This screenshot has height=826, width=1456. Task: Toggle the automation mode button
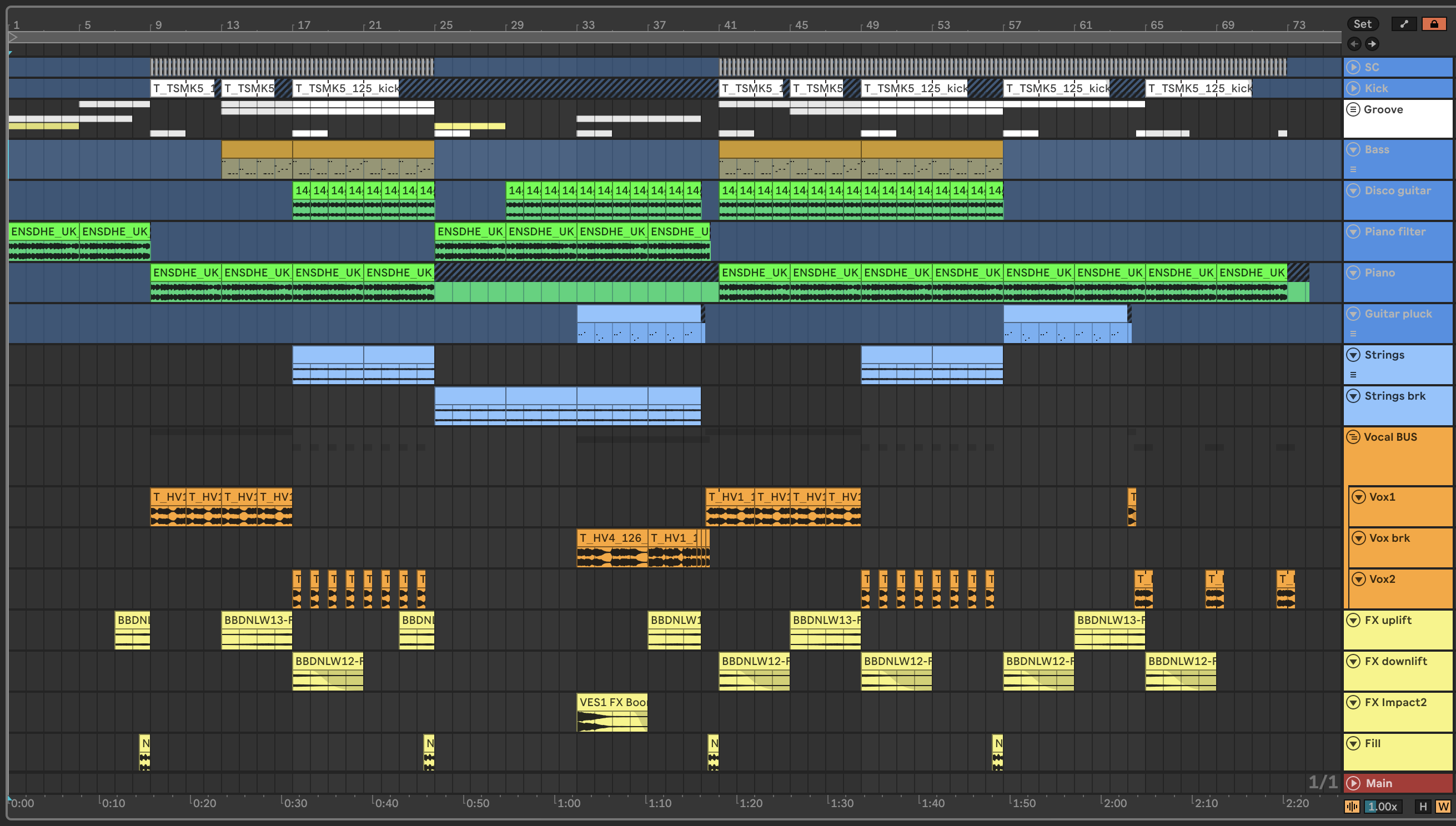(x=1404, y=24)
